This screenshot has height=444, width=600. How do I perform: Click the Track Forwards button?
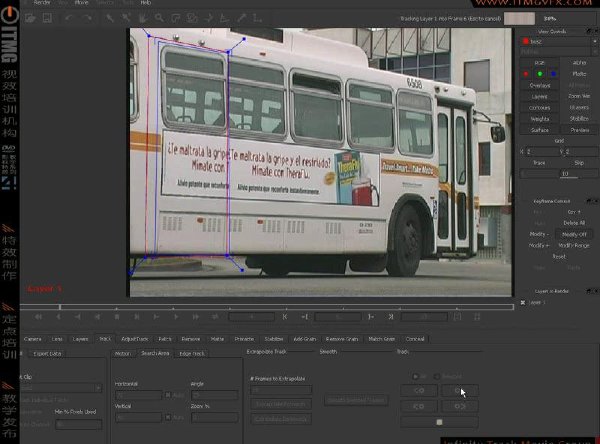pos(460,390)
